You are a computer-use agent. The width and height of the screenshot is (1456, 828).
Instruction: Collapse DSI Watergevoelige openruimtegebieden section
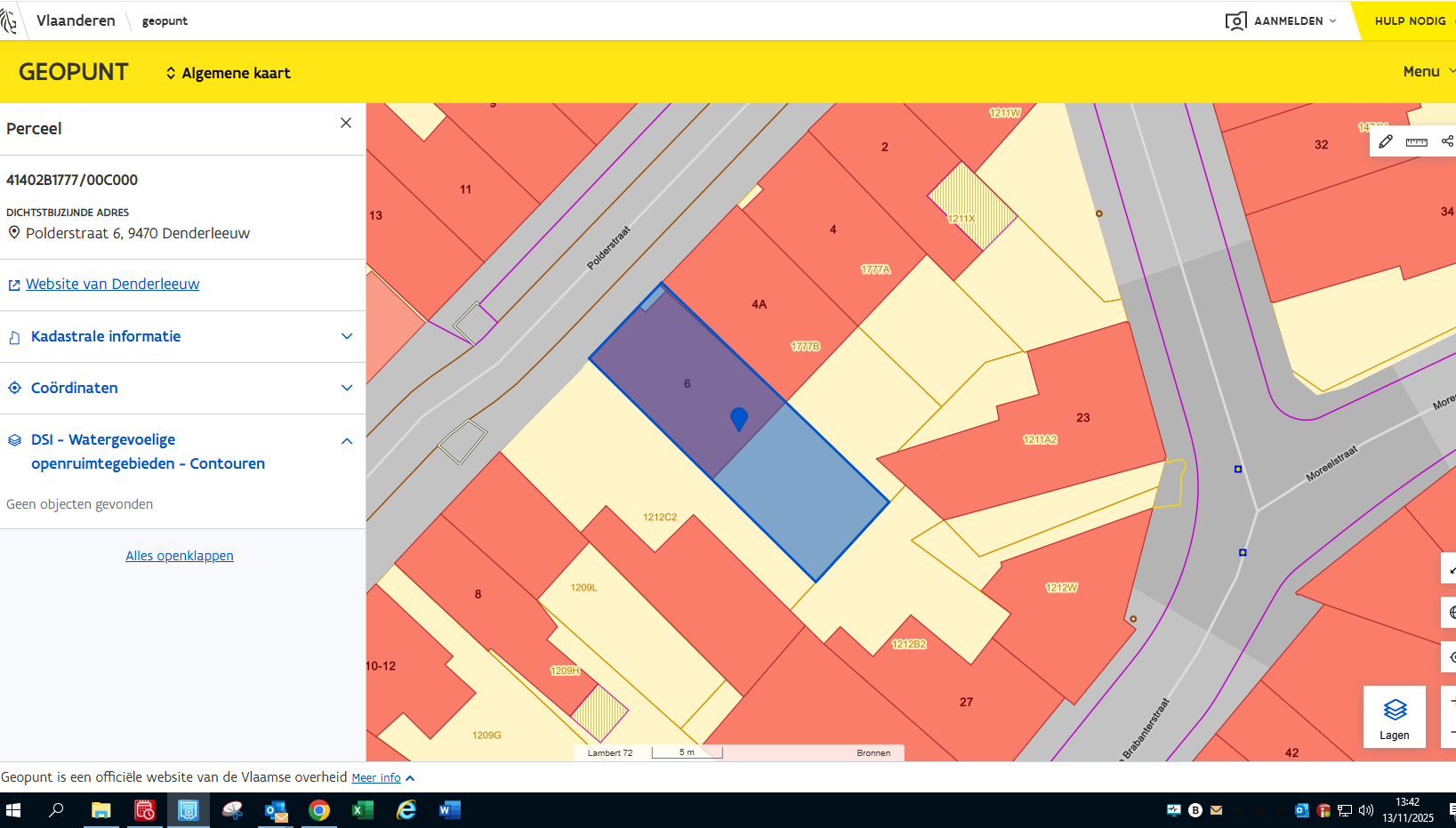347,441
